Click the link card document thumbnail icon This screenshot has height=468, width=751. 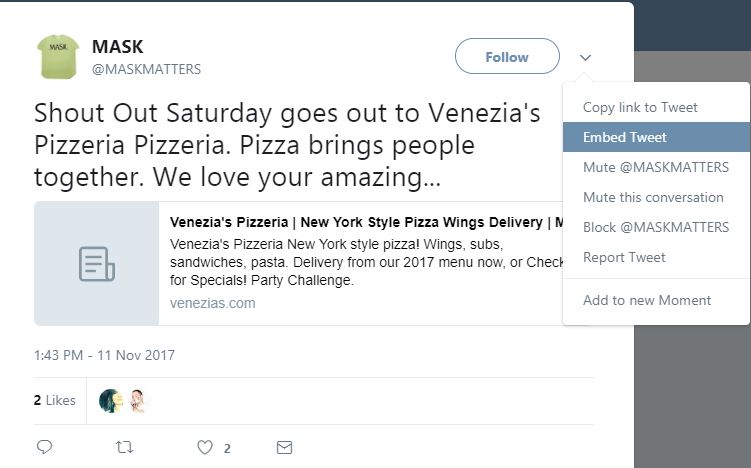97,264
